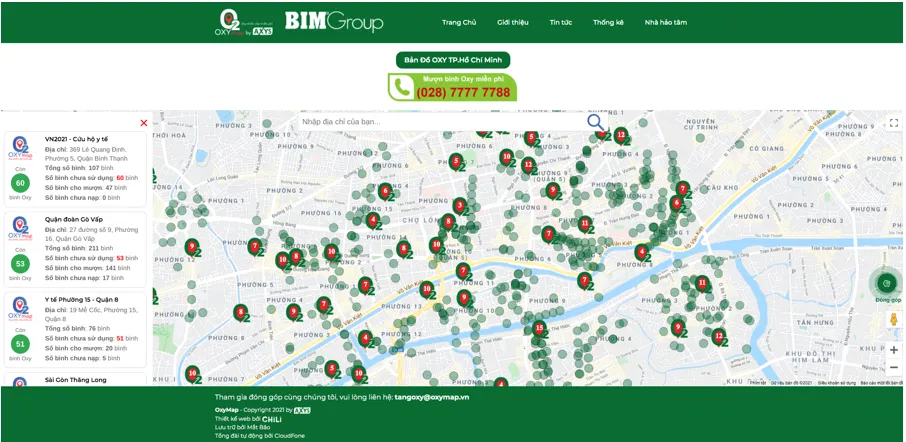
Task: Click the BIM Group logo
Action: 333,21
